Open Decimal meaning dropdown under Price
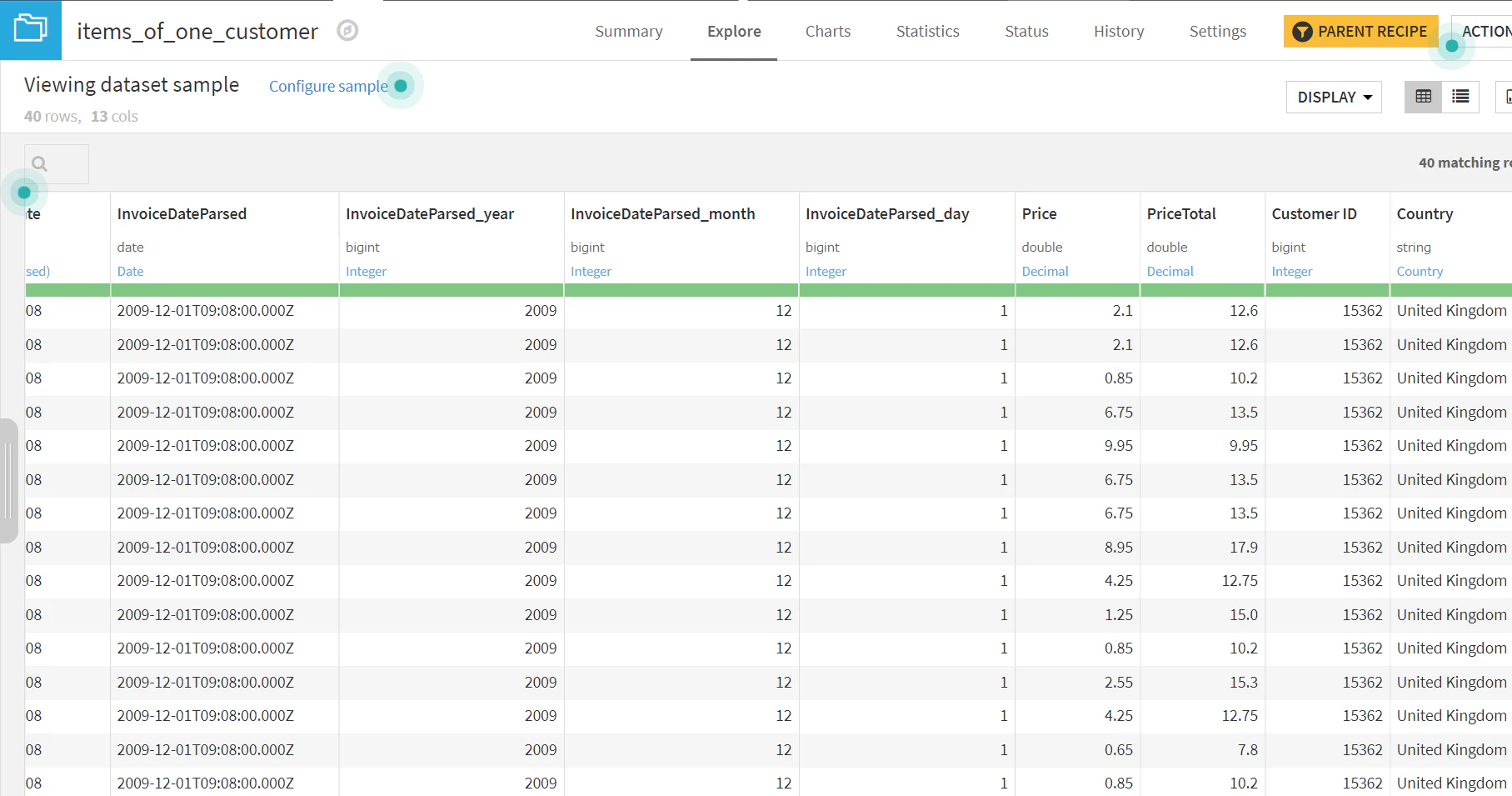 [1045, 272]
